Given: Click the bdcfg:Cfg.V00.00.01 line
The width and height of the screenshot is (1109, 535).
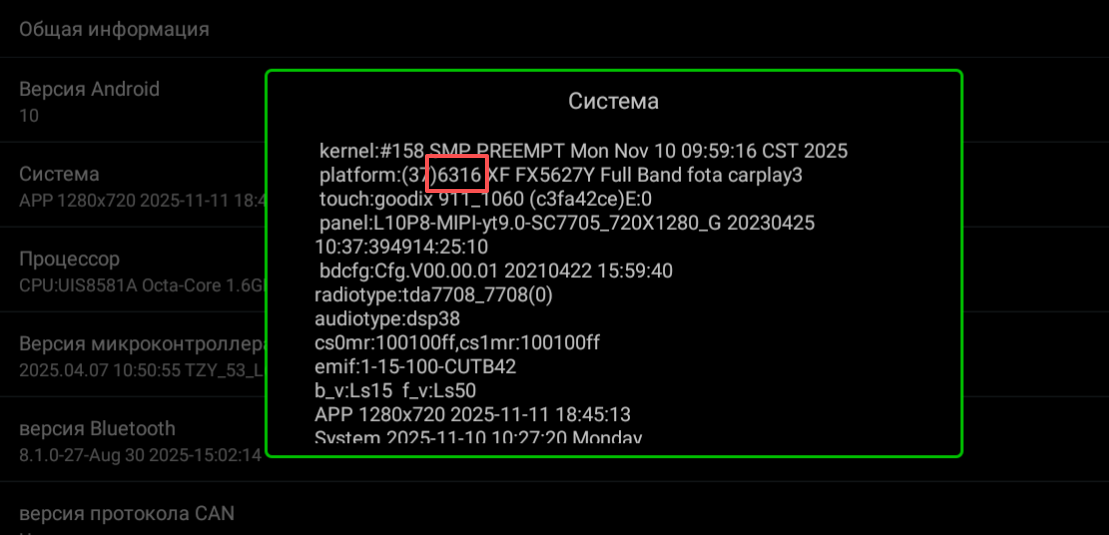Looking at the screenshot, I should (496, 271).
